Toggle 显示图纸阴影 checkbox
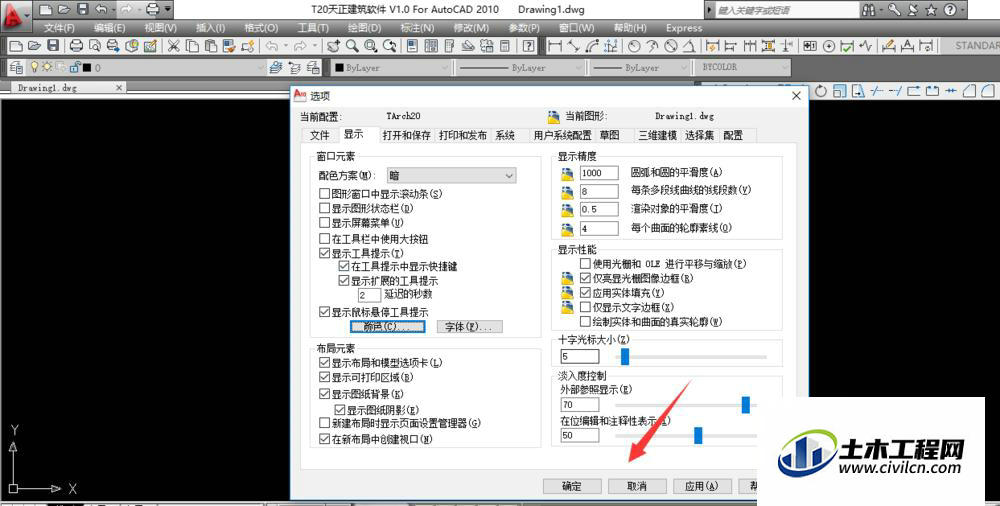Image resolution: width=1000 pixels, height=506 pixels. (340, 410)
